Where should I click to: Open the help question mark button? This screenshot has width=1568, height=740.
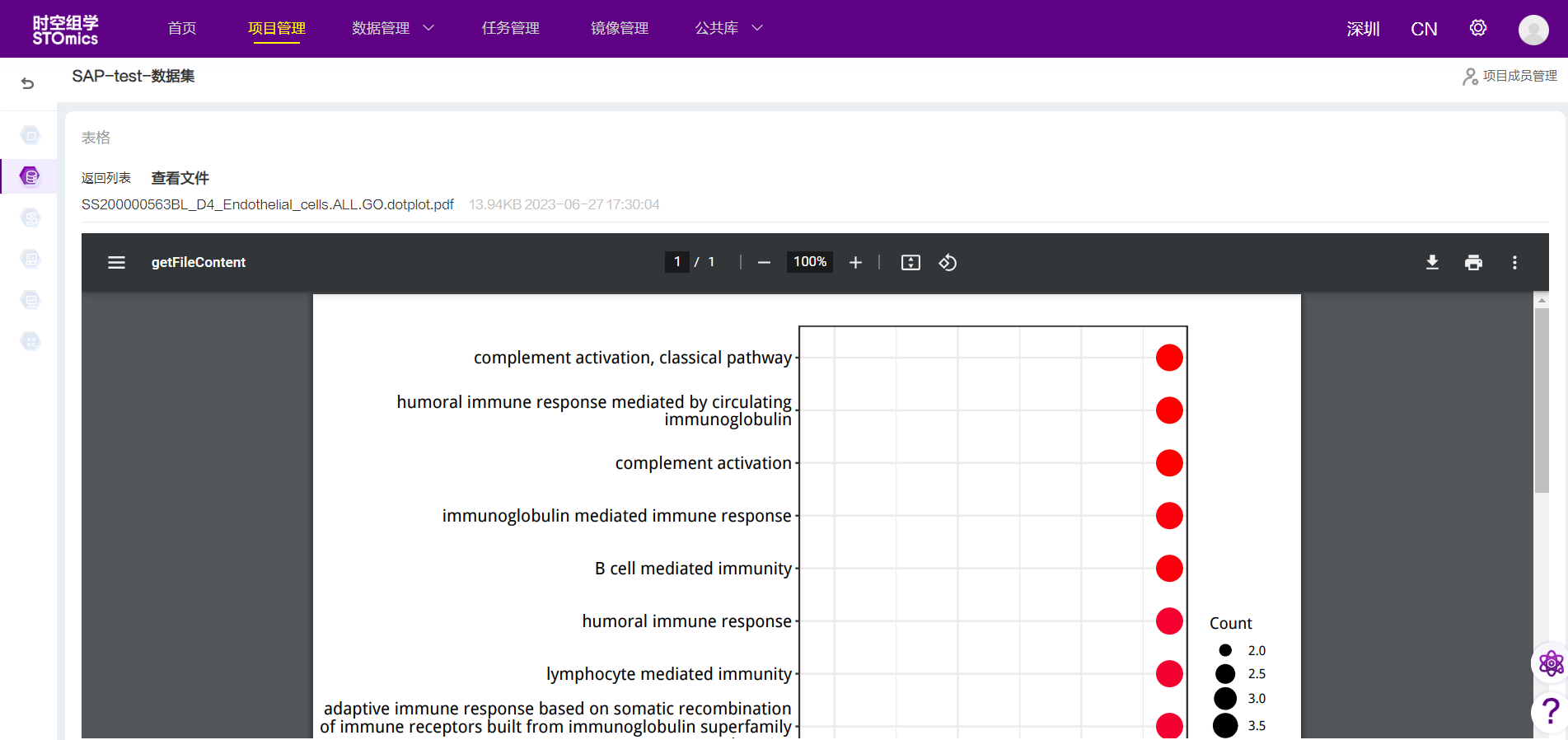click(x=1550, y=710)
